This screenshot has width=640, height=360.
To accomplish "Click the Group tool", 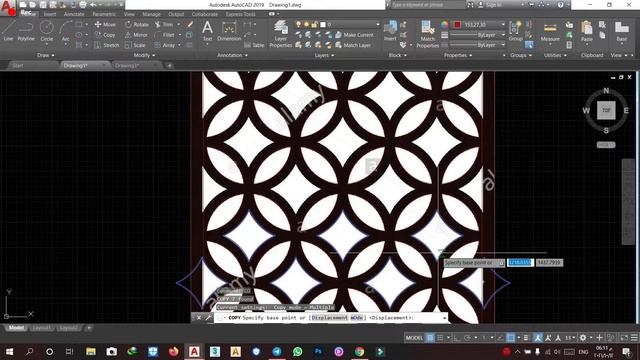I will tap(516, 31).
